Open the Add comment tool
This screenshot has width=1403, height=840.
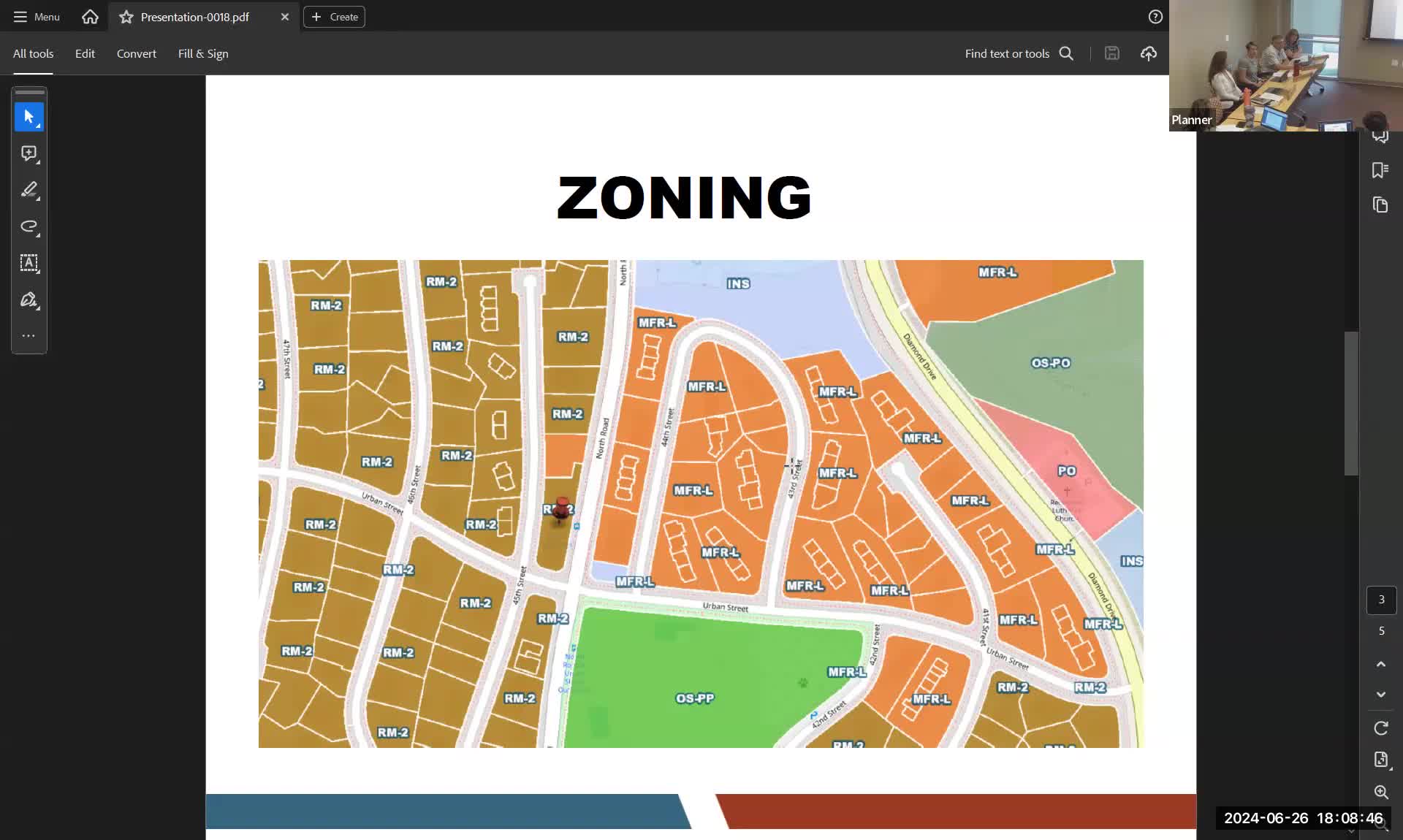29,154
